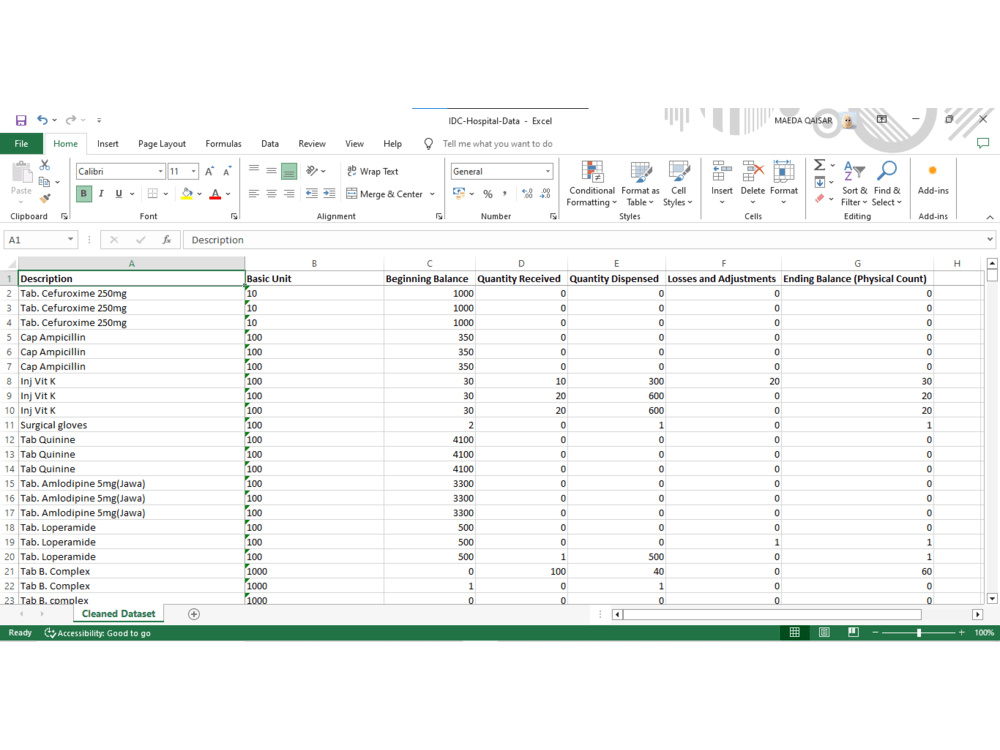Toggle Italic formatting
This screenshot has height=750, width=1000.
point(101,193)
